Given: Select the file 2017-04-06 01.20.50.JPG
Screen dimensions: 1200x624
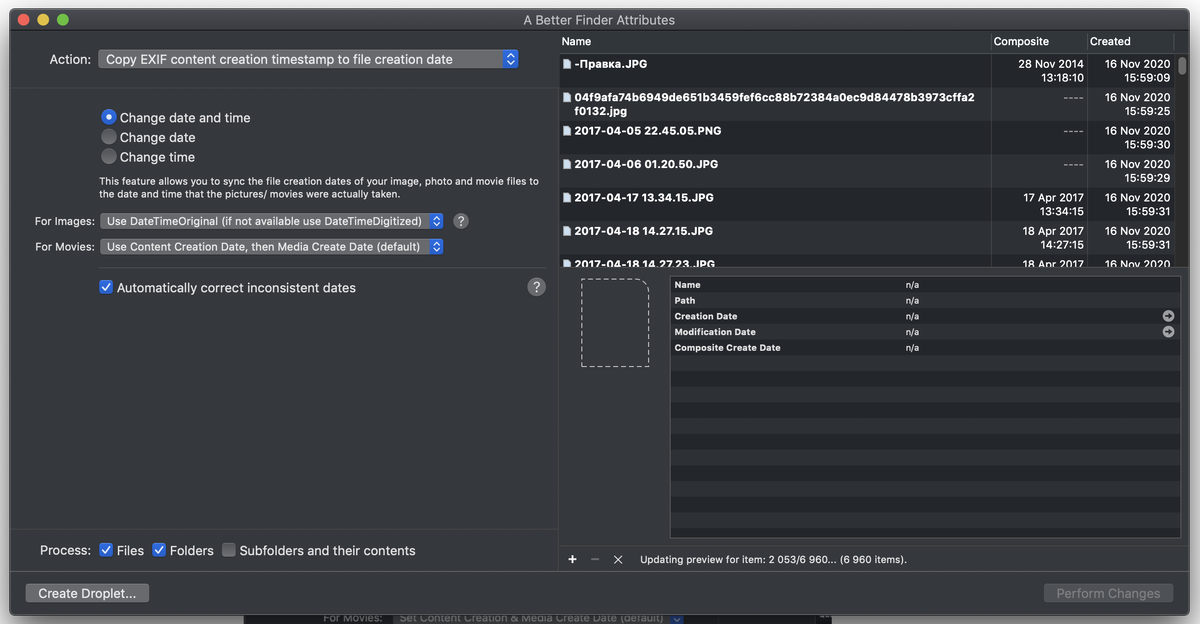Looking at the screenshot, I should pyautogui.click(x=644, y=164).
